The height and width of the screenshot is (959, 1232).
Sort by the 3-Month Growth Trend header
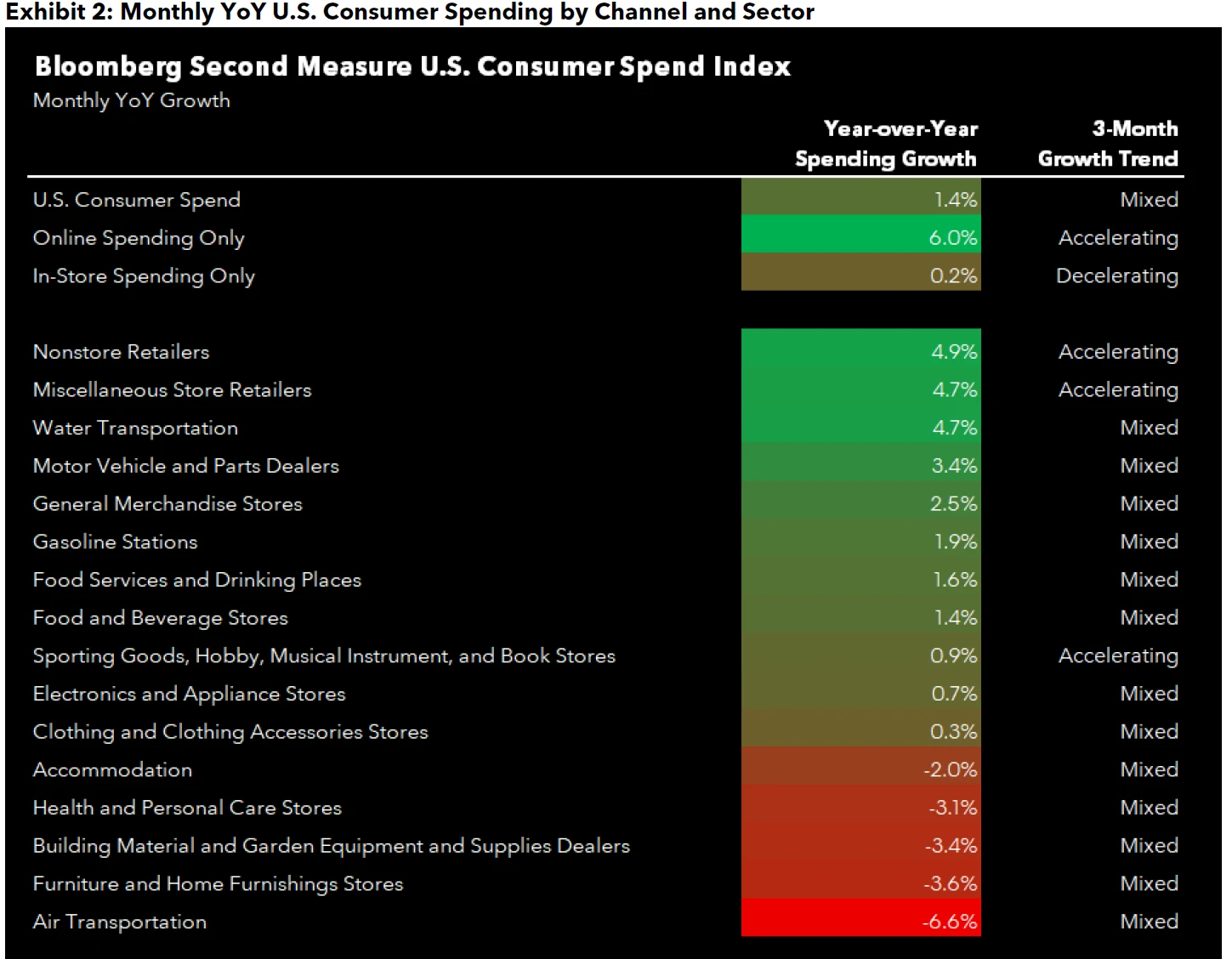pyautogui.click(x=1107, y=144)
